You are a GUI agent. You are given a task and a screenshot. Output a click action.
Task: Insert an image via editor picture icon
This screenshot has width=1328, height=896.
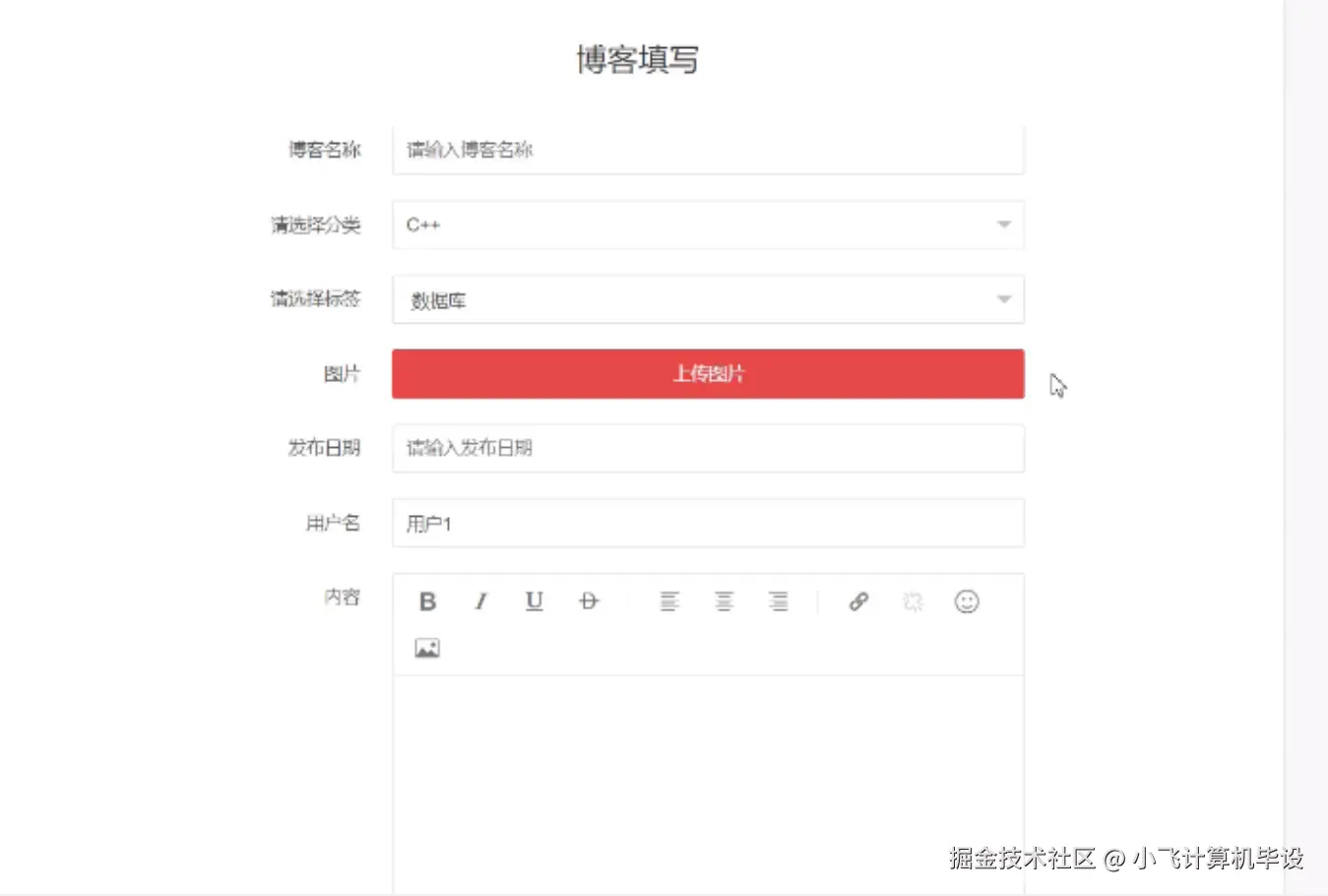427,648
